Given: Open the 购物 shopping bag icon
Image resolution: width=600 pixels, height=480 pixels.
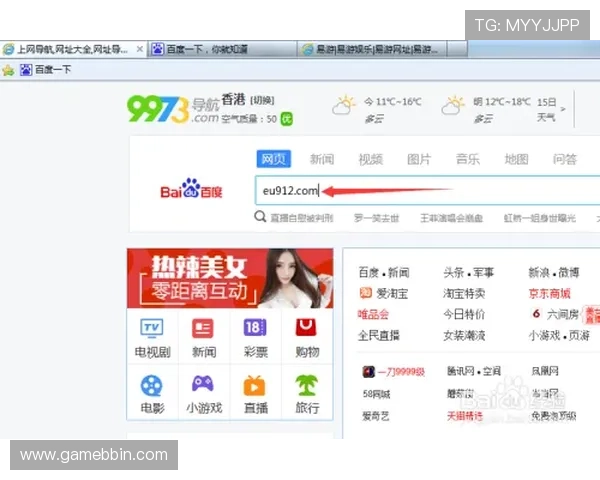Looking at the screenshot, I should pos(306,327).
